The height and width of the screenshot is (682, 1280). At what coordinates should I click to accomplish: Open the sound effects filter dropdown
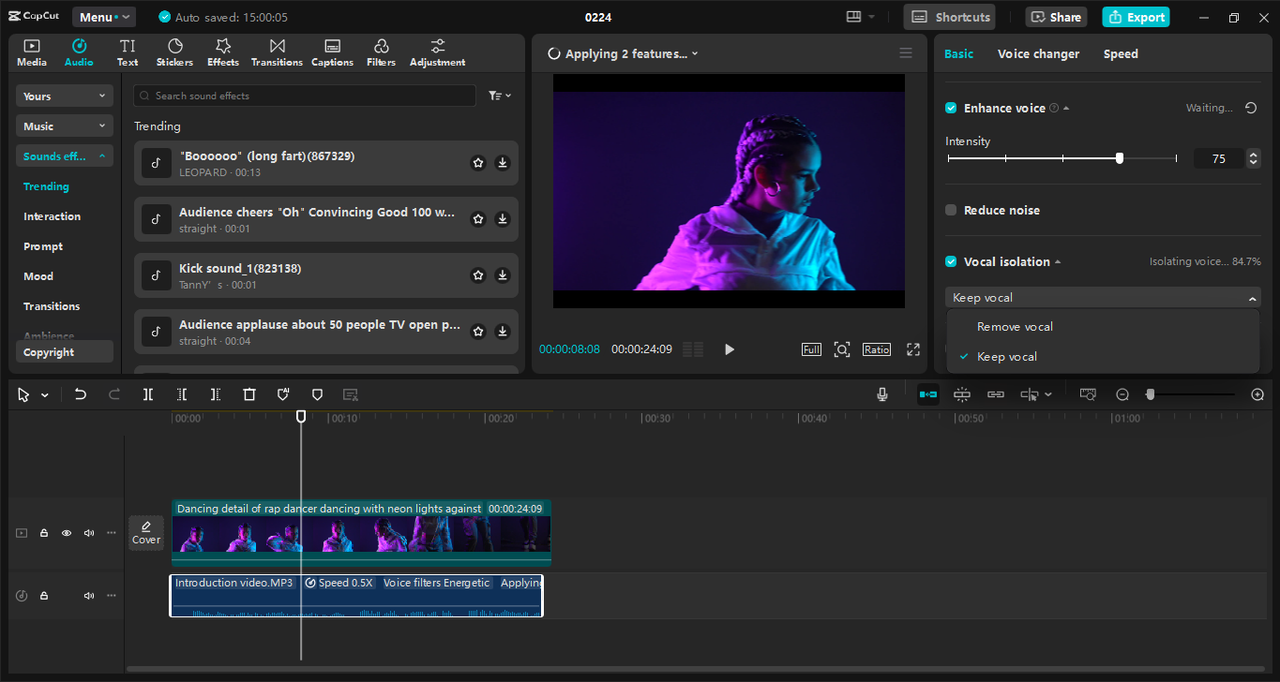499,96
